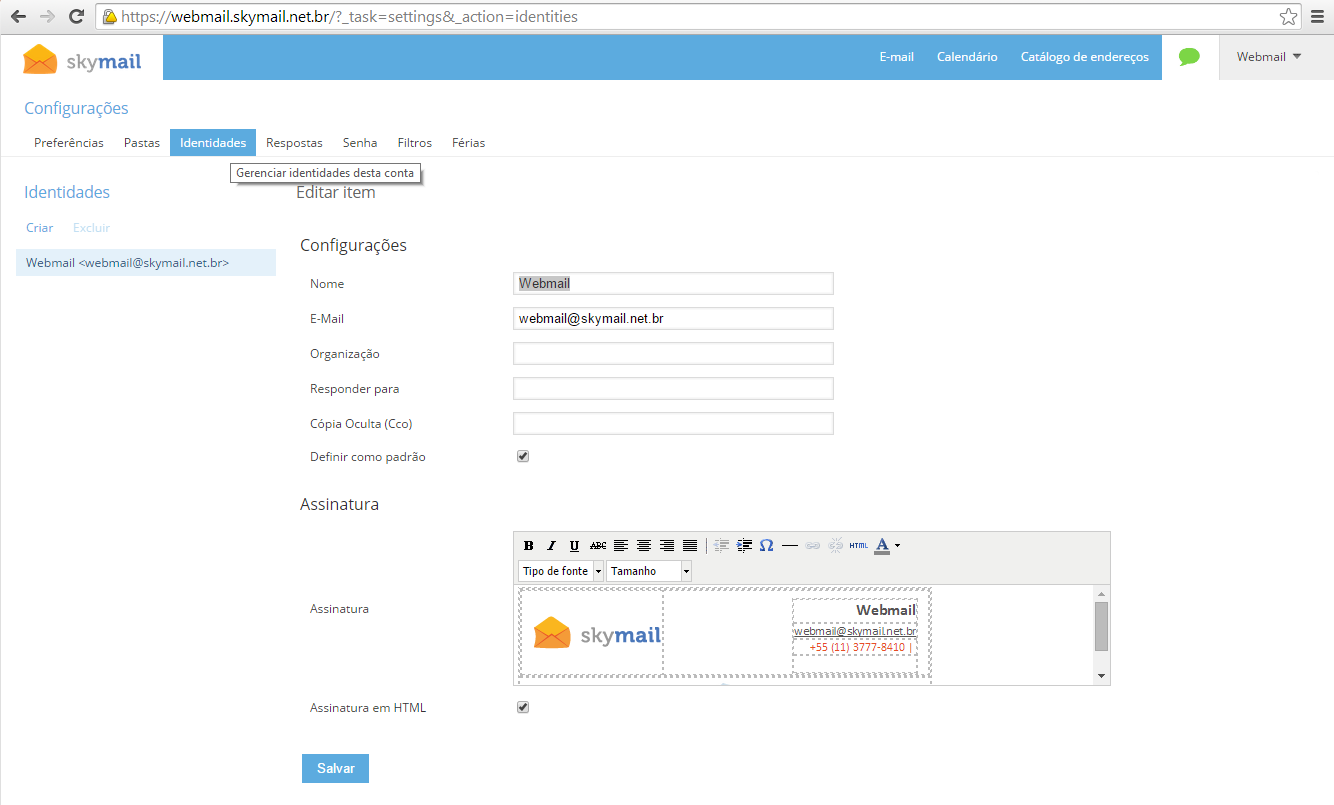1334x805 pixels.
Task: Click the SSL padlock in address bar
Action: tap(110, 17)
